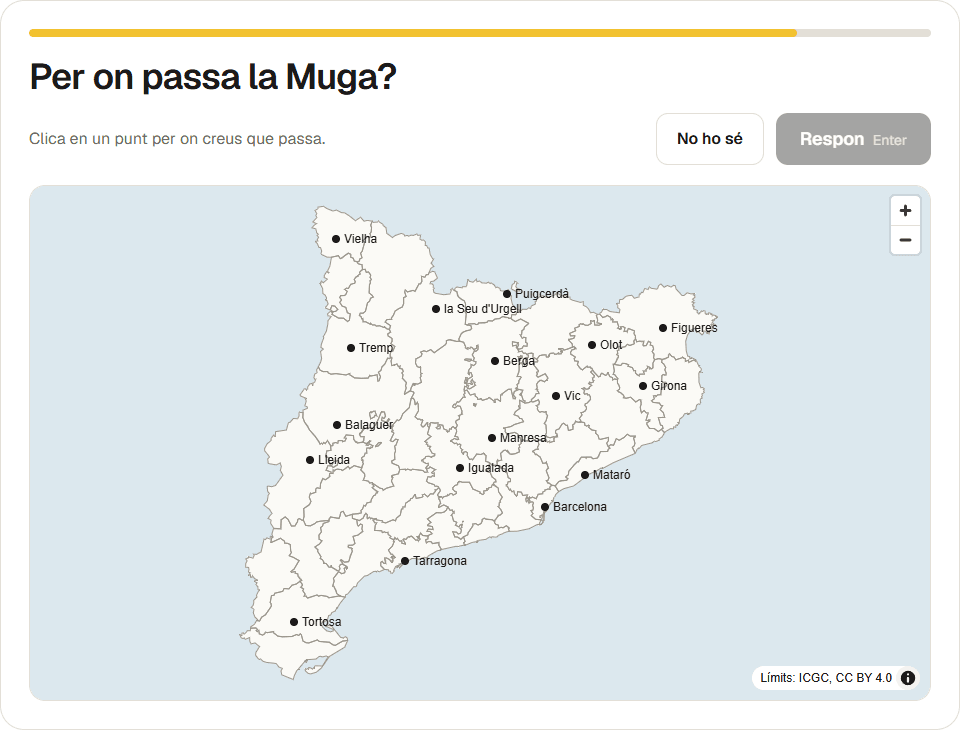Submit answer with Respon button
The width and height of the screenshot is (960, 730).
[x=853, y=139]
